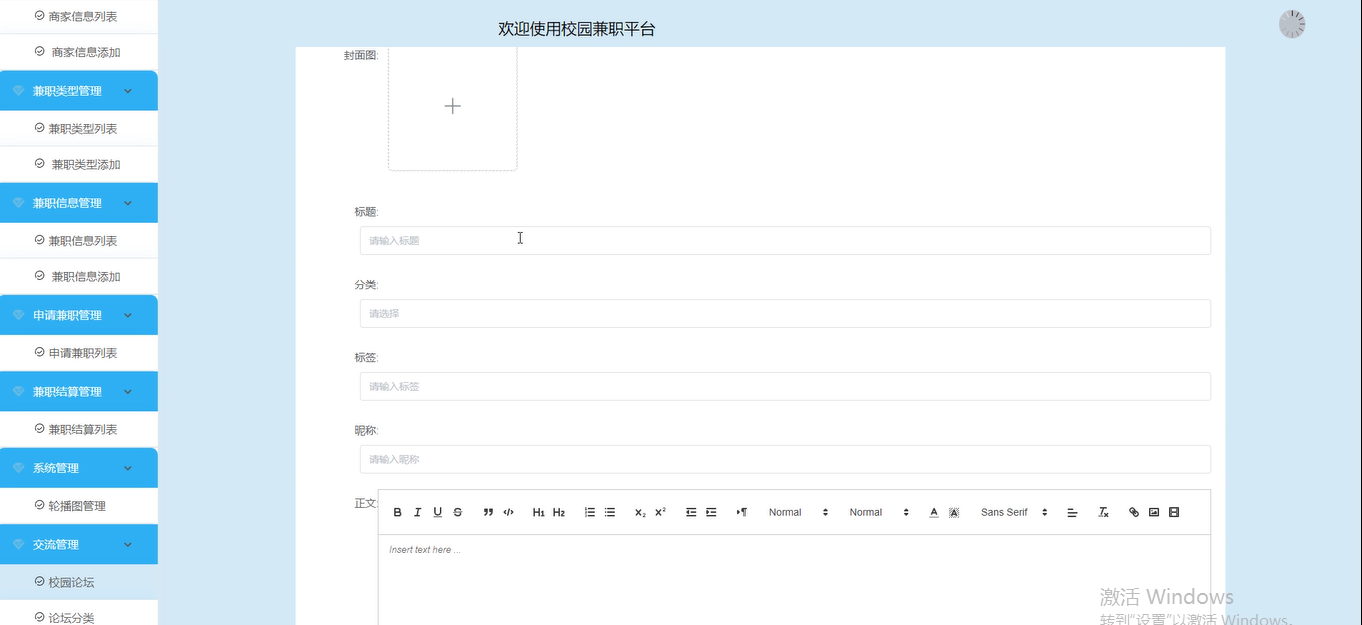Open the 分类 category select box
The height and width of the screenshot is (625, 1362).
pos(785,313)
